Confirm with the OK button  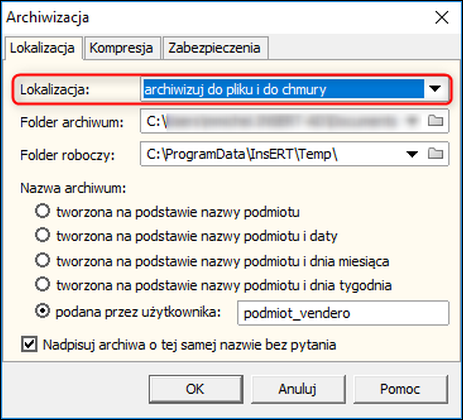tap(196, 389)
